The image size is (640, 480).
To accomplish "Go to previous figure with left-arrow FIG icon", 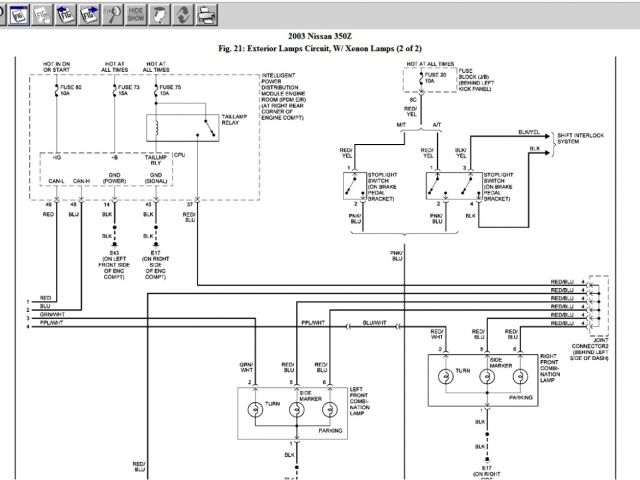I will click(66, 15).
